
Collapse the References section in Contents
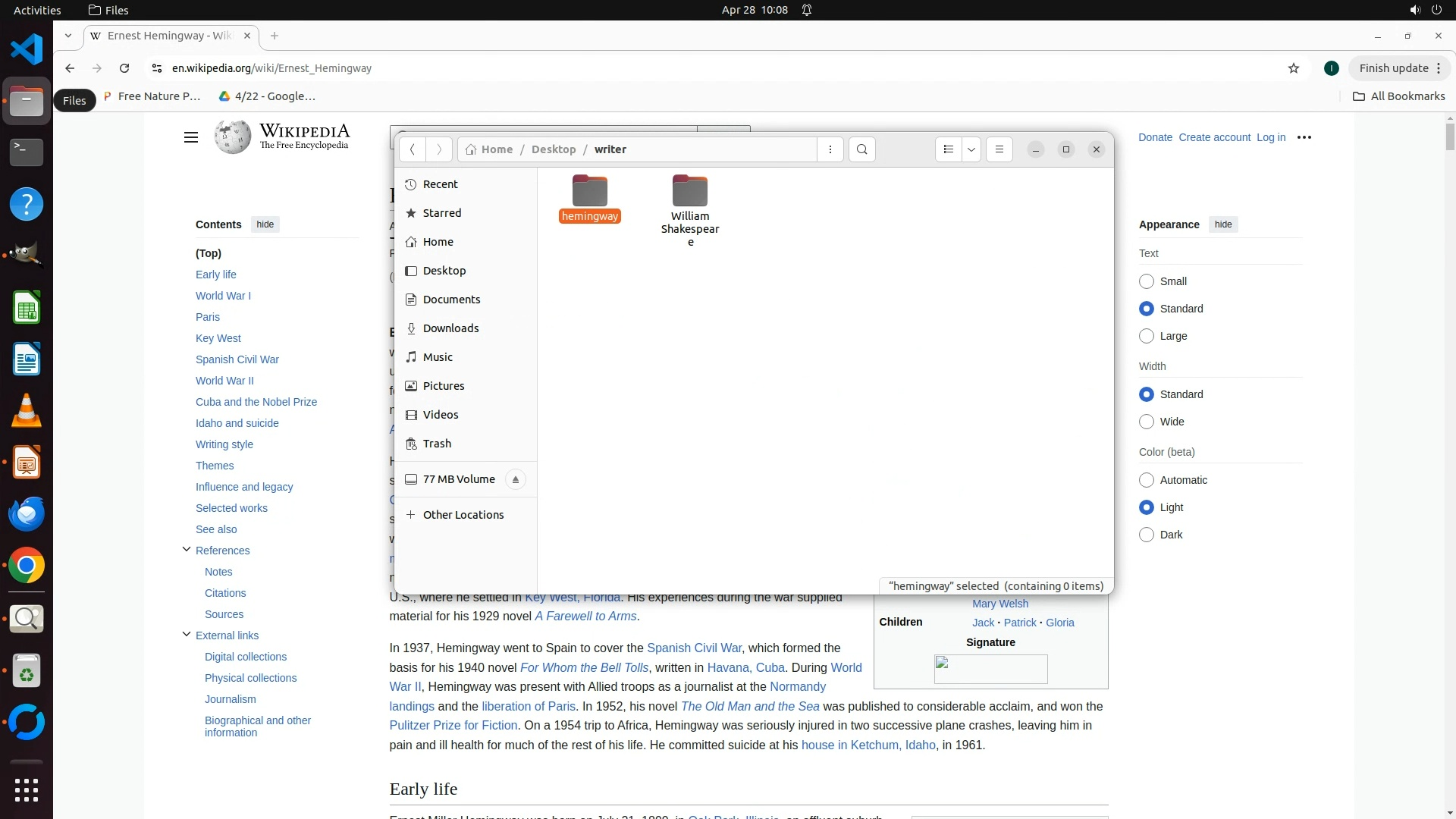click(186, 550)
